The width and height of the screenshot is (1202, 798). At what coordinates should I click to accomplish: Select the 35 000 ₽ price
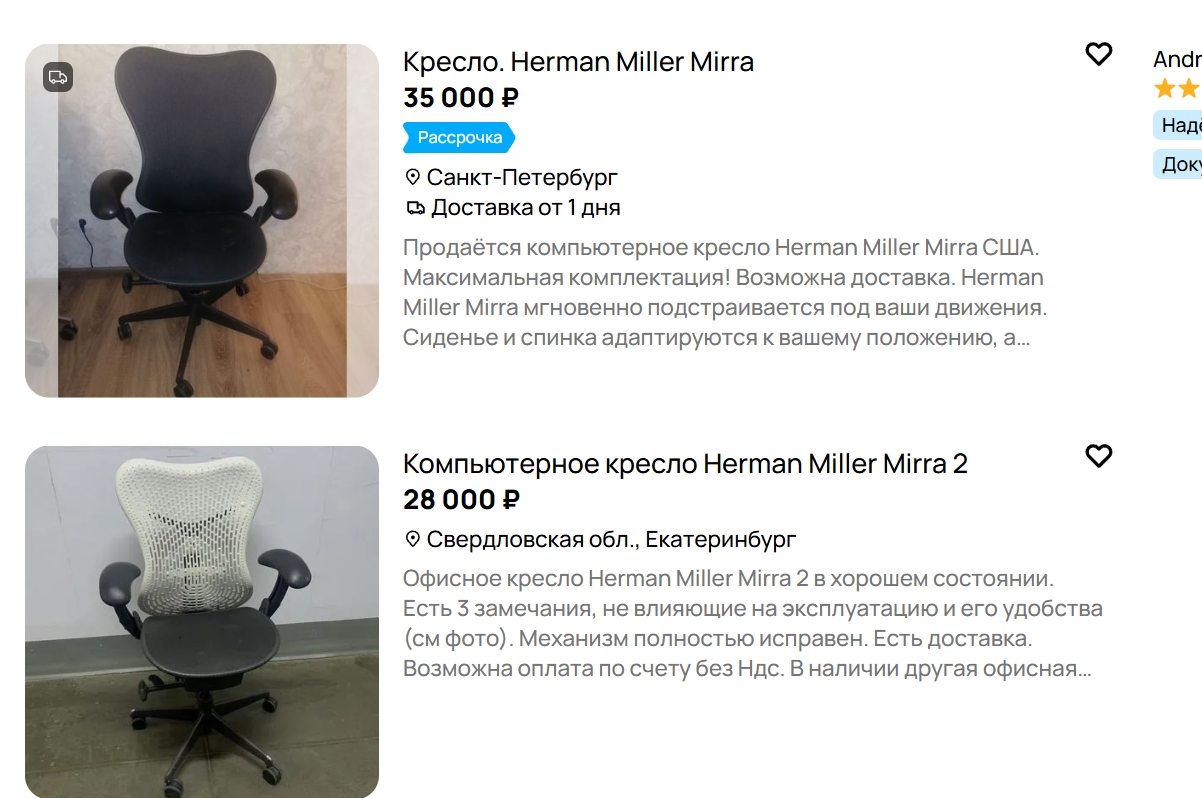coord(461,98)
